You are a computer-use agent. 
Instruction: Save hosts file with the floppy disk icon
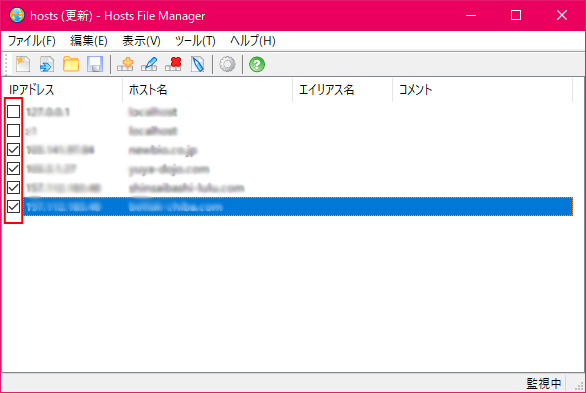(95, 64)
